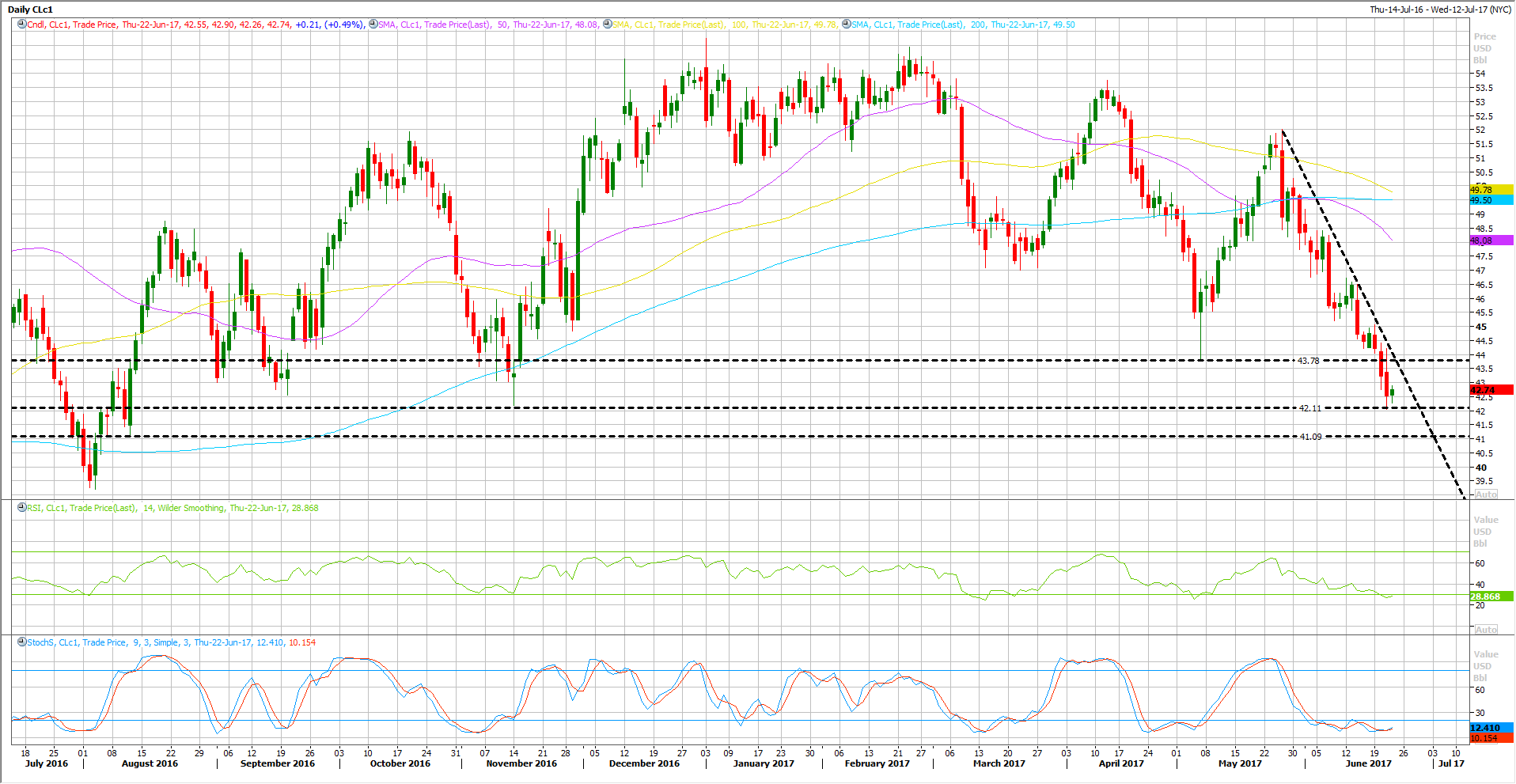Image resolution: width=1516 pixels, height=784 pixels.
Task: Click the bold 45 tick on the price axis
Action: [x=1480, y=327]
